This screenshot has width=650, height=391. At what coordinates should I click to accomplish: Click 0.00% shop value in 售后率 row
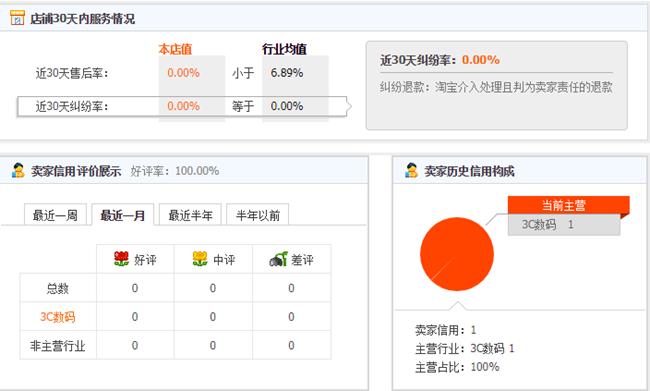point(183,73)
